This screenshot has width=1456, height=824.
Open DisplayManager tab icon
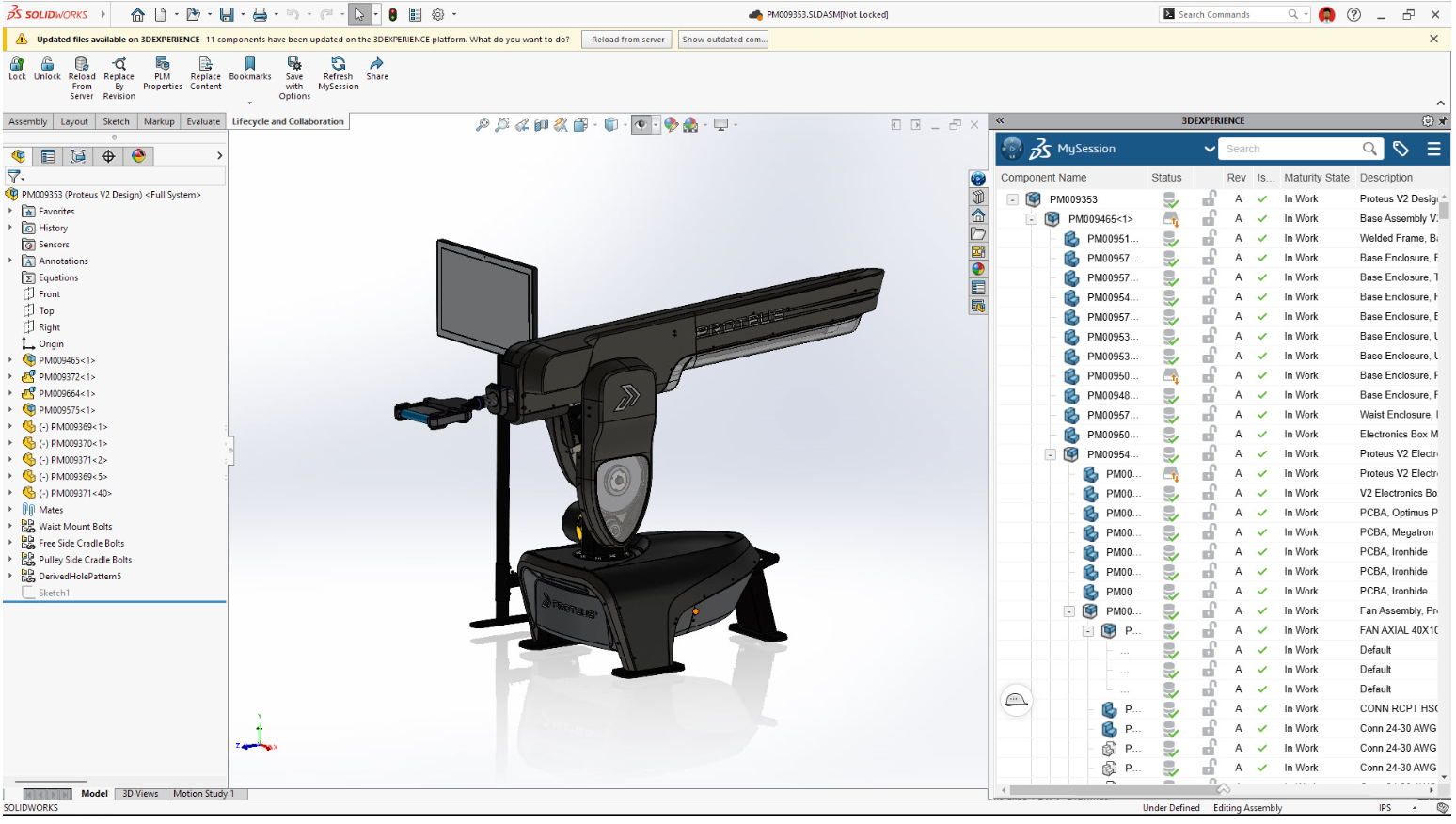pyautogui.click(x=138, y=156)
